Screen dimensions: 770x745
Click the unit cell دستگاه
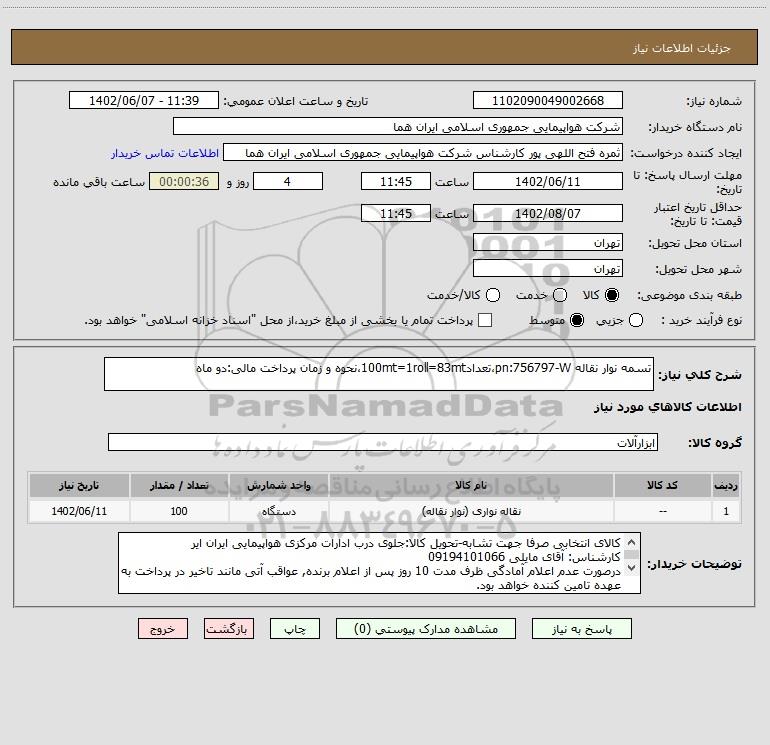click(278, 511)
